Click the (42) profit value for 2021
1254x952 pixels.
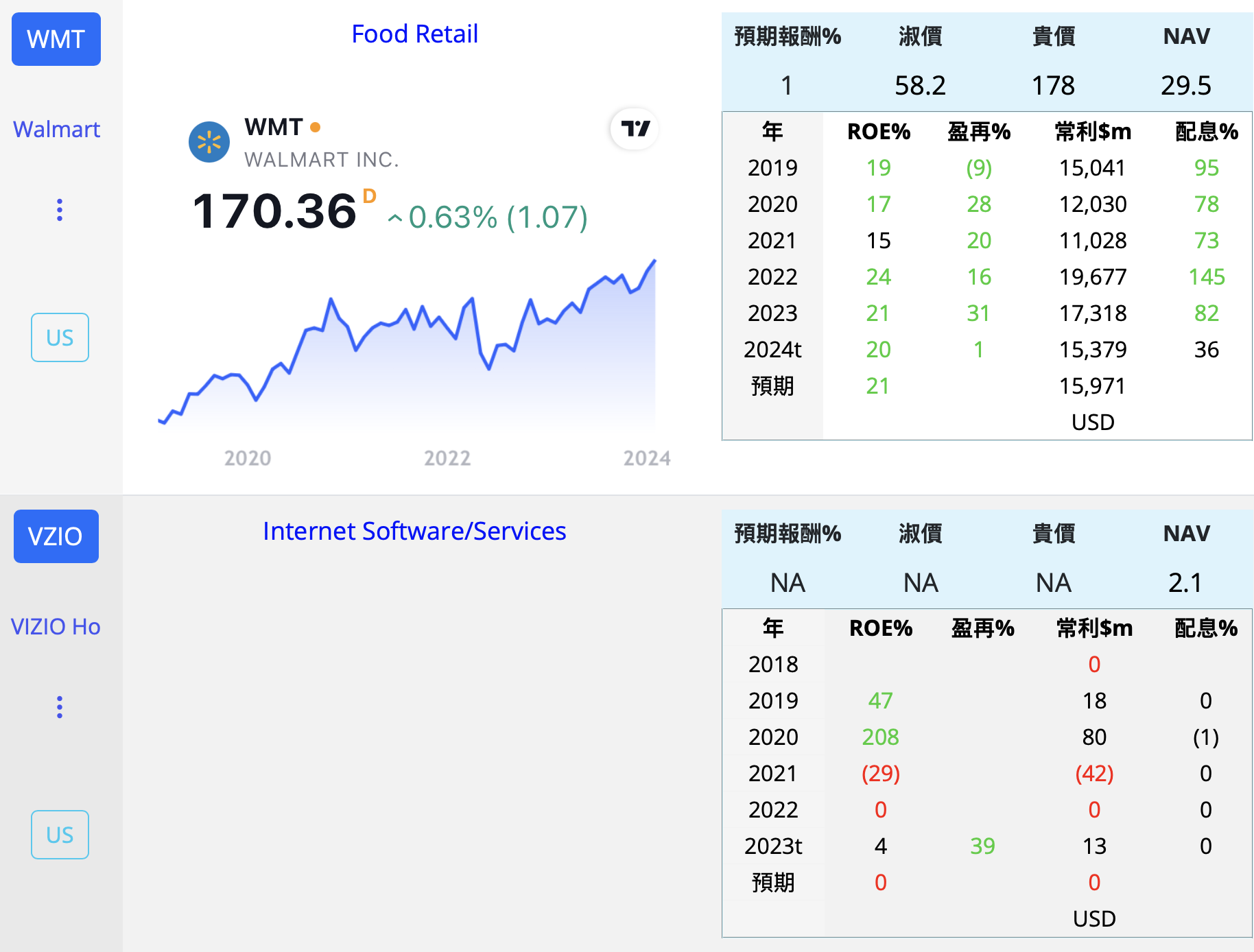point(1094,773)
